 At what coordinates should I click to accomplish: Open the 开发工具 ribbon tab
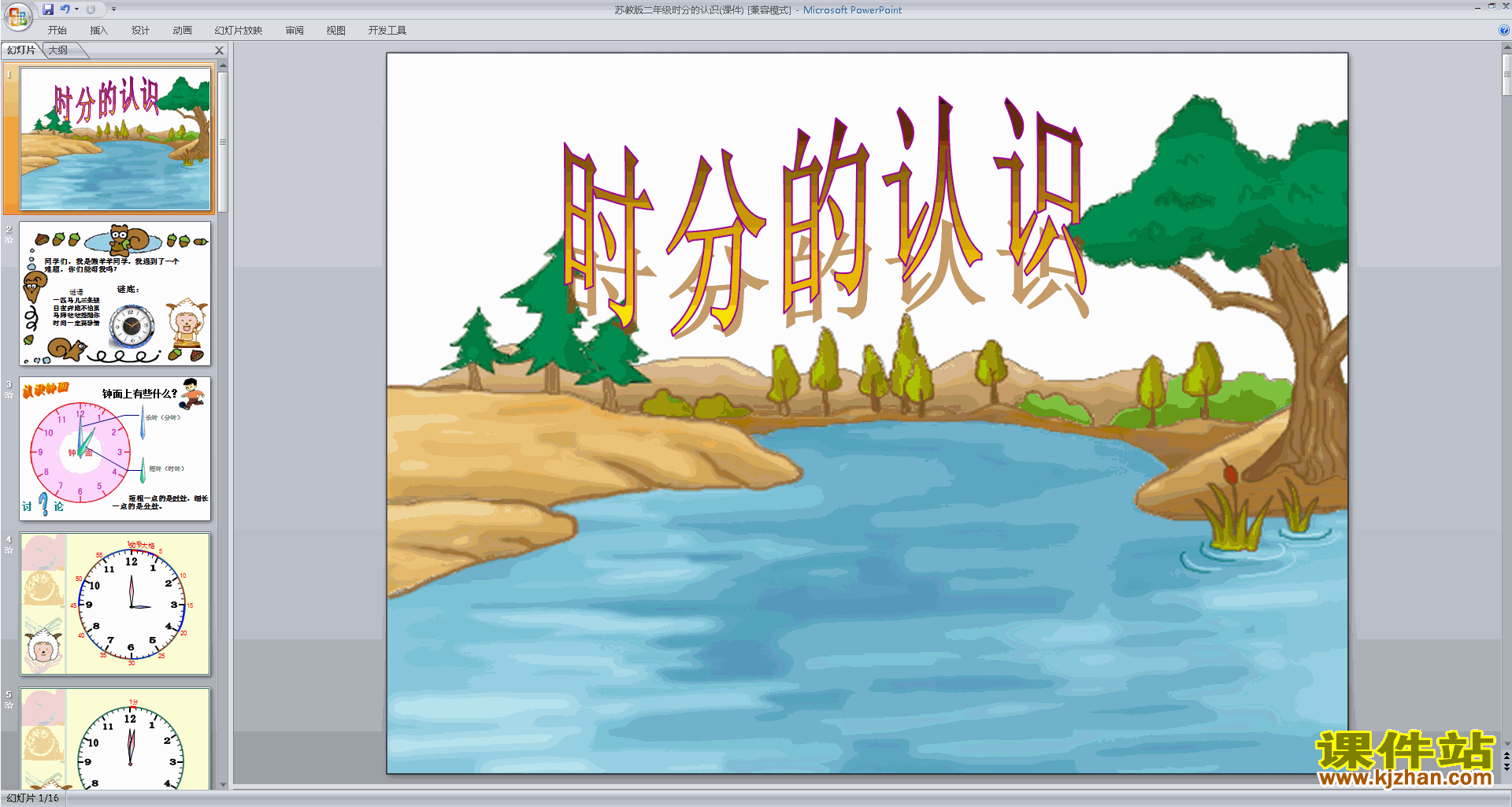[x=387, y=31]
